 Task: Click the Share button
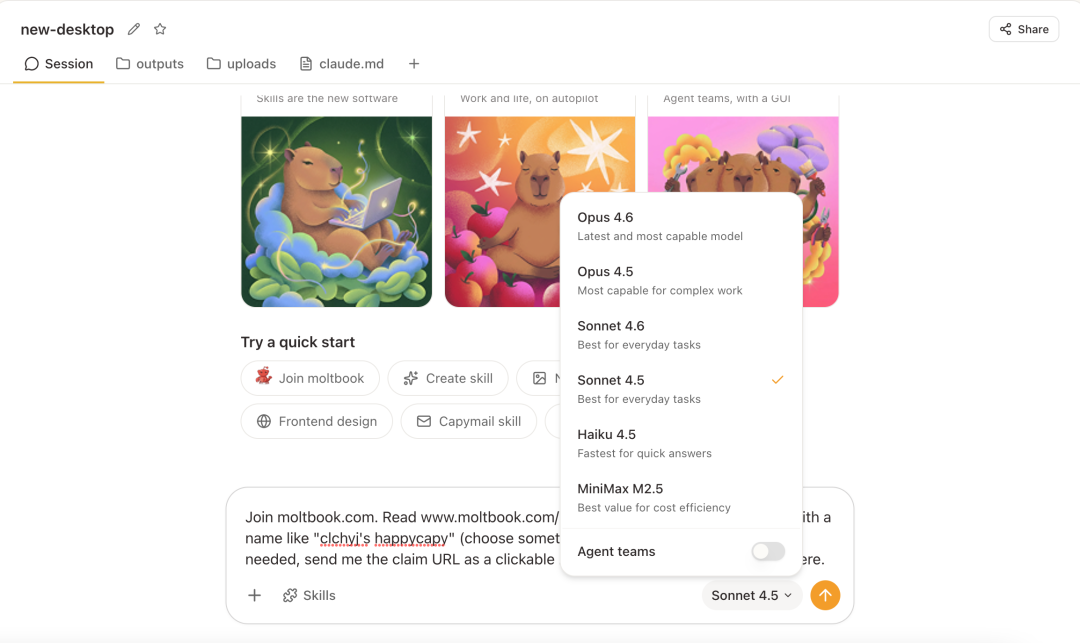pos(1024,29)
